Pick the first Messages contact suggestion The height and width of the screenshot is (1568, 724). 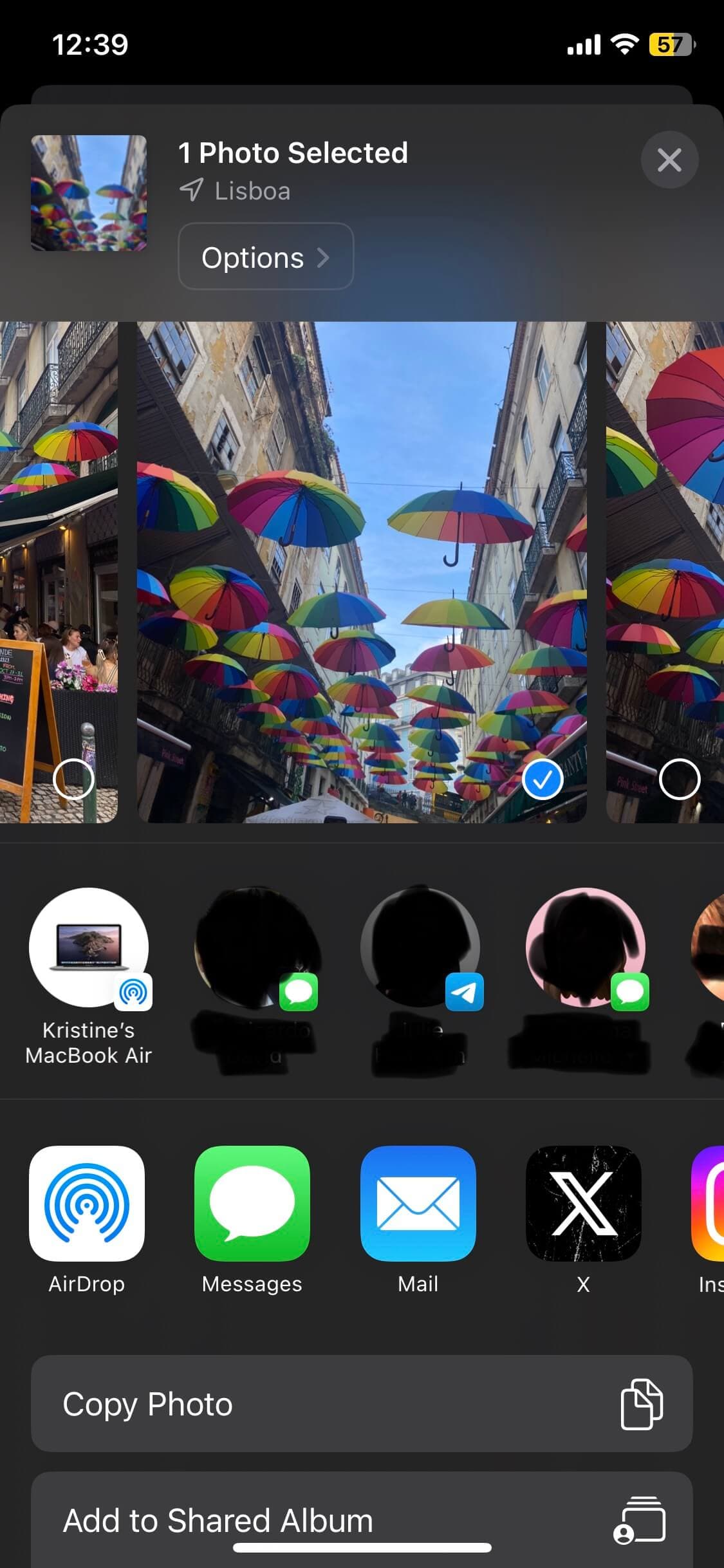[254, 947]
